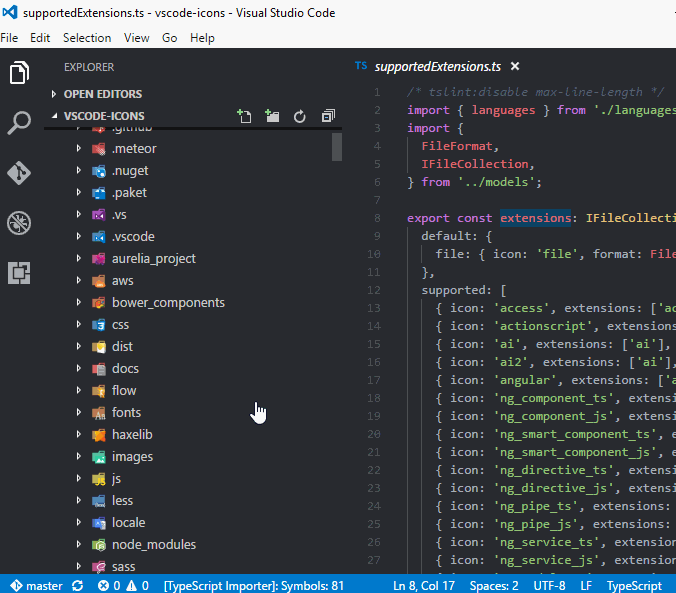The height and width of the screenshot is (593, 676).
Task: Expand the OPEN EDITORS section
Action: [53, 94]
